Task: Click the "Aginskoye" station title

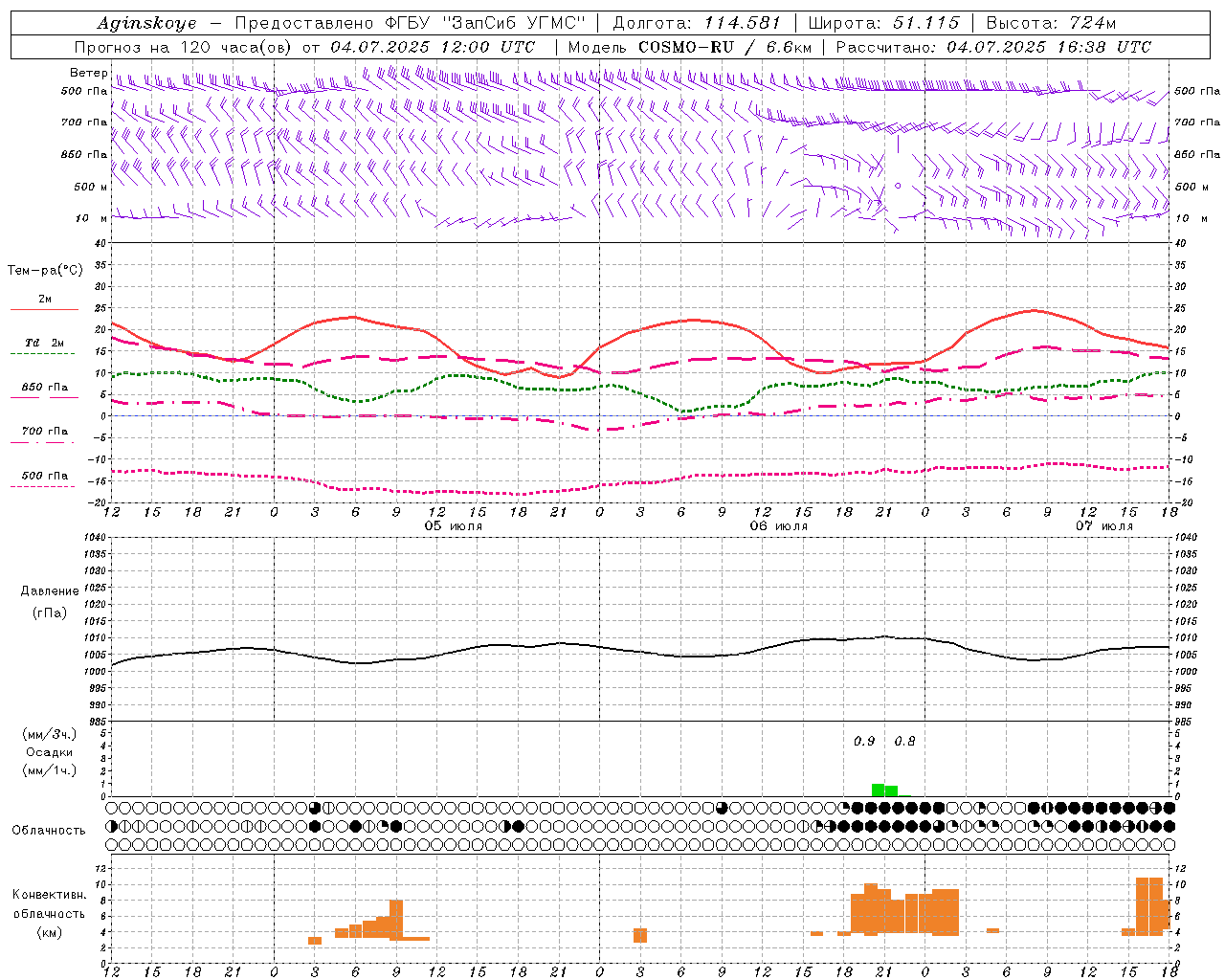Action: 147,24
